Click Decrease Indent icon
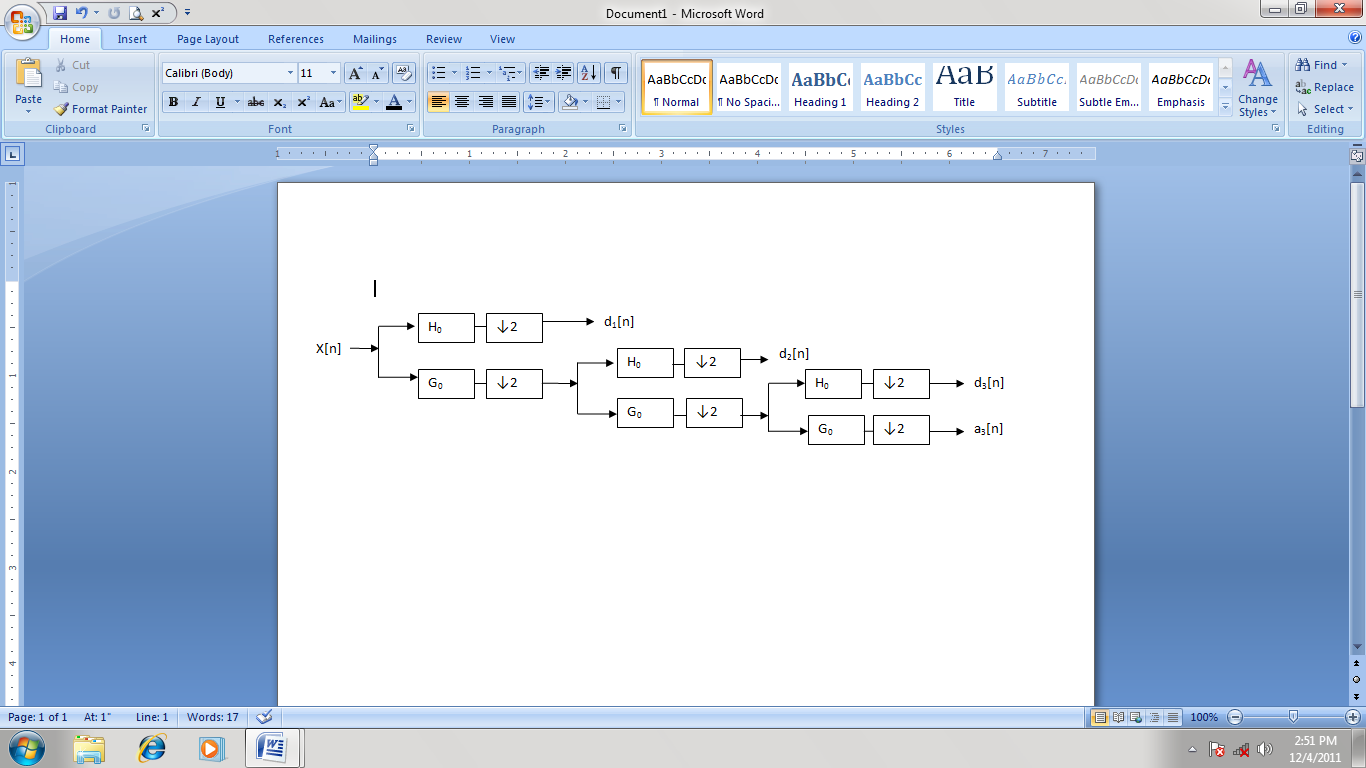Image resolution: width=1366 pixels, height=768 pixels. [541, 73]
